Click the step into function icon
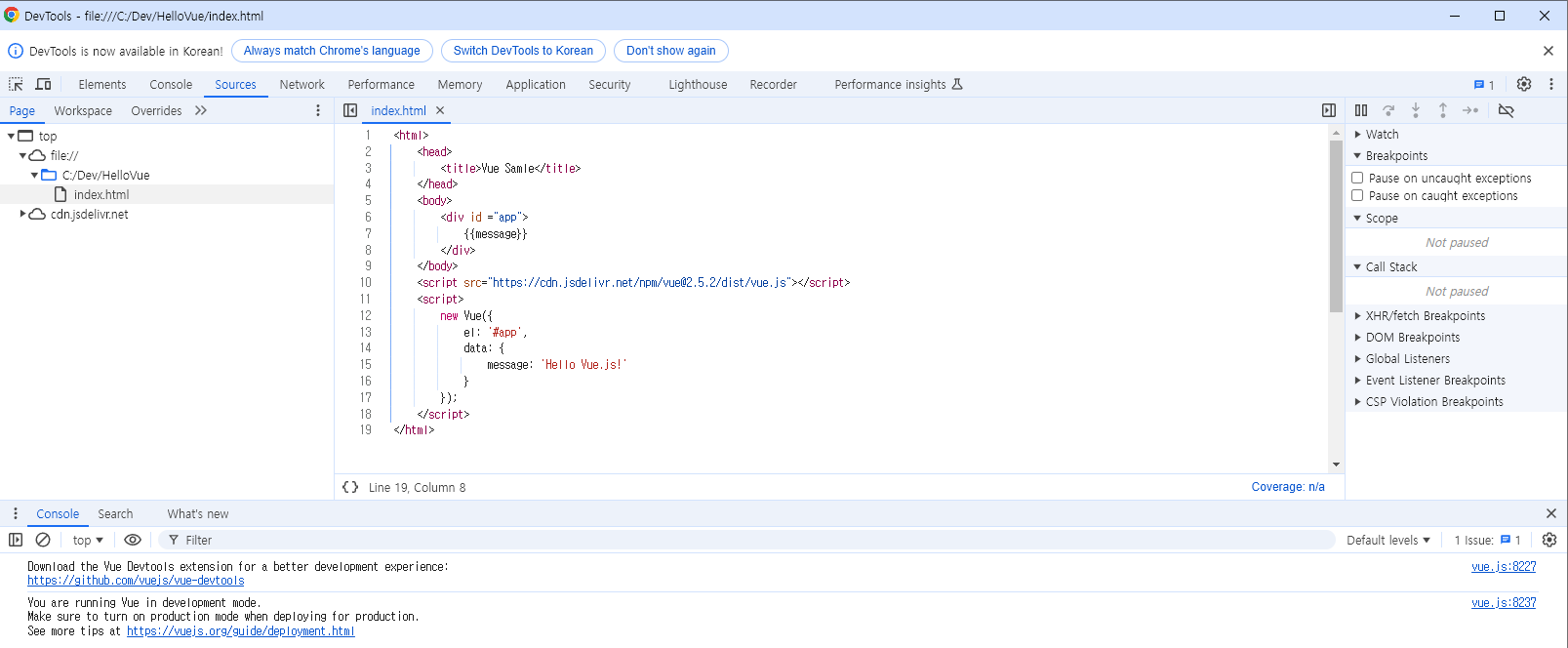 point(1416,111)
